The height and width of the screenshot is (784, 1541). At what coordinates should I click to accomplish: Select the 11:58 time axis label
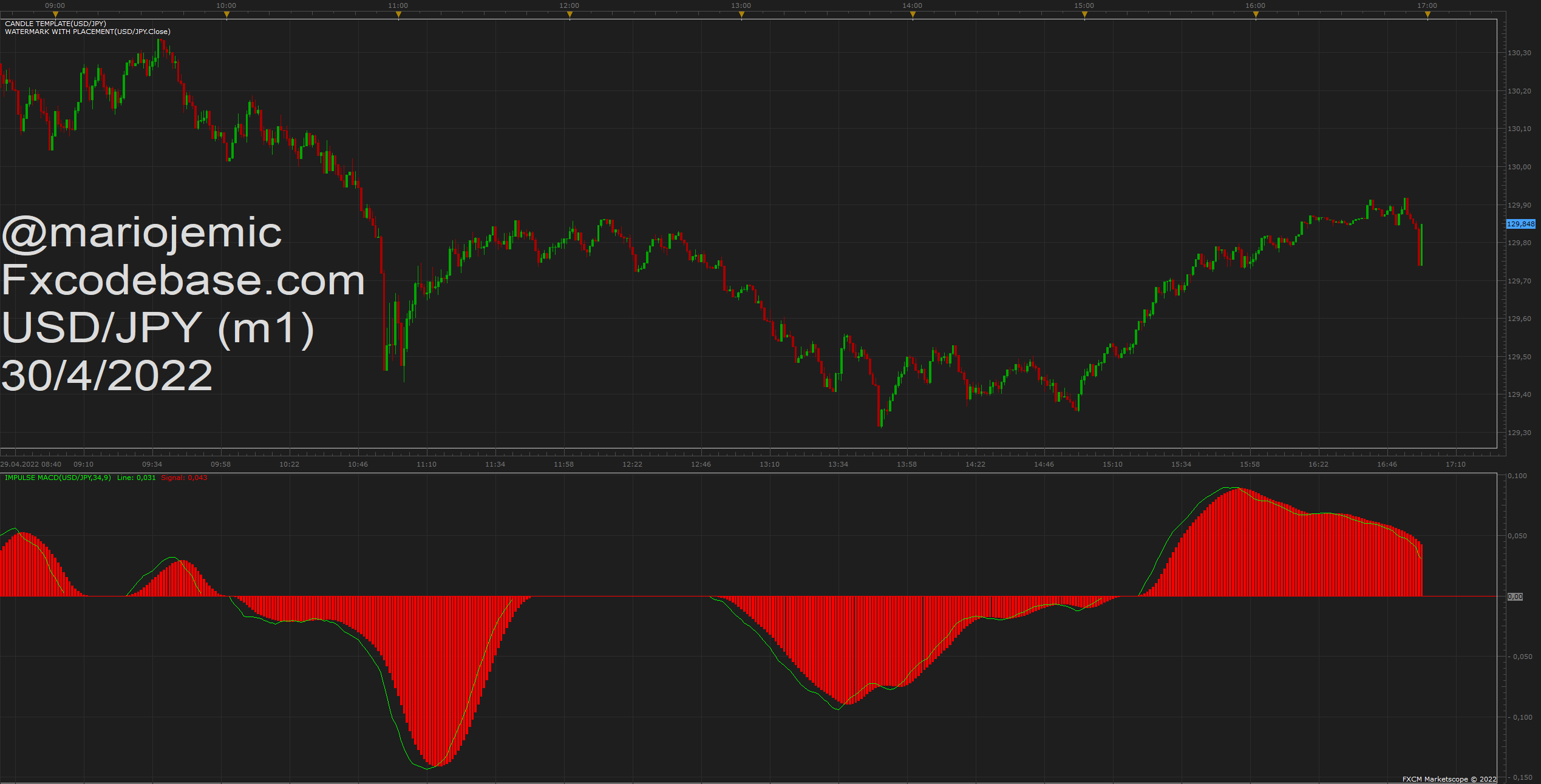coord(564,464)
